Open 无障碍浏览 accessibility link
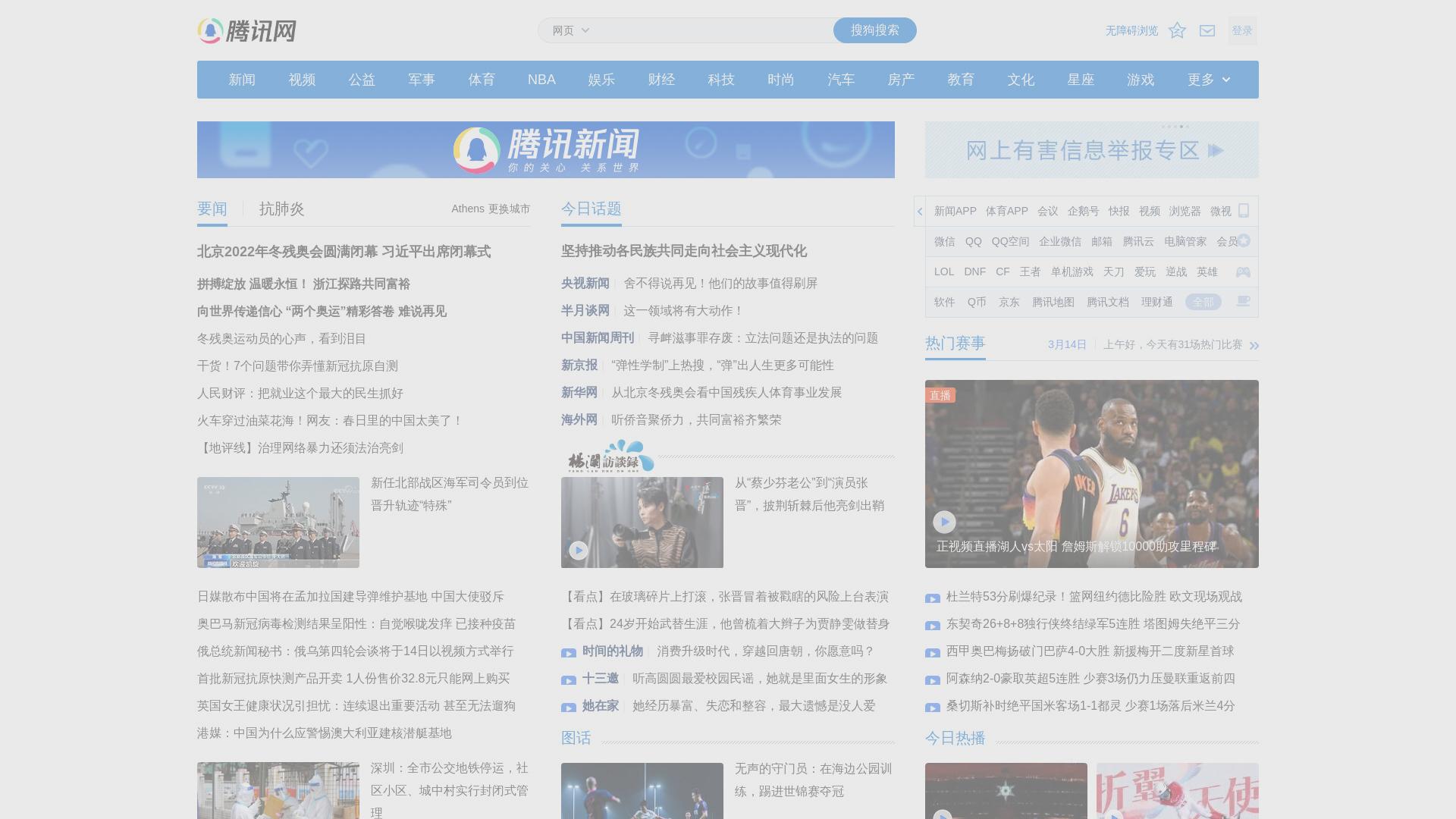 [x=1131, y=30]
